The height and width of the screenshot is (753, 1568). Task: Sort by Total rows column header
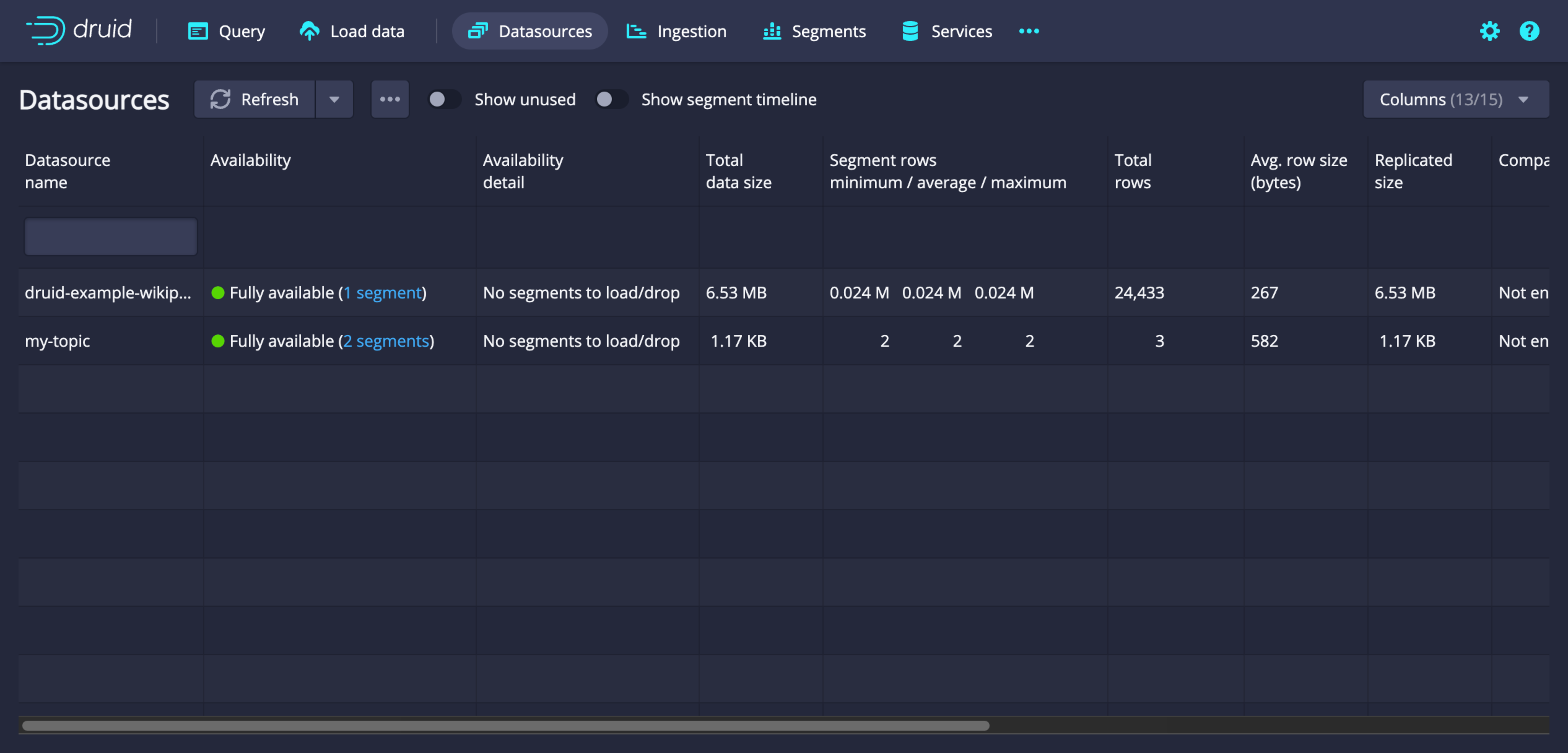point(1176,171)
